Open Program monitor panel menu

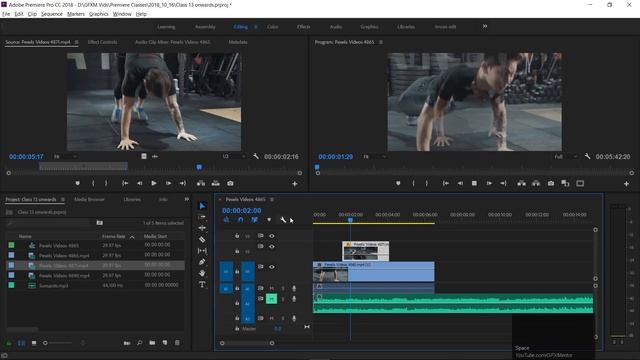pyautogui.click(x=381, y=42)
